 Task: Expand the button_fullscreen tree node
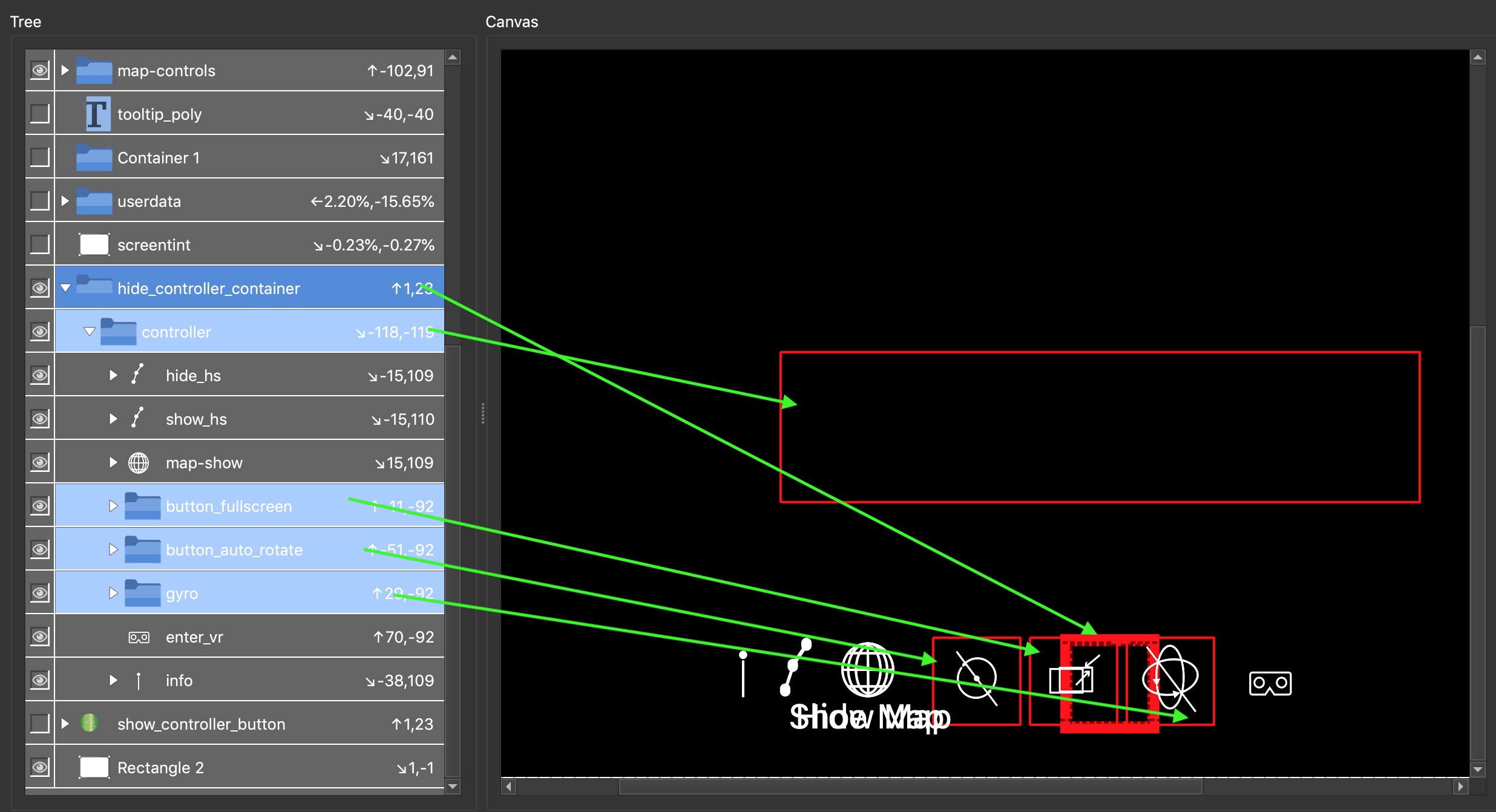(113, 506)
